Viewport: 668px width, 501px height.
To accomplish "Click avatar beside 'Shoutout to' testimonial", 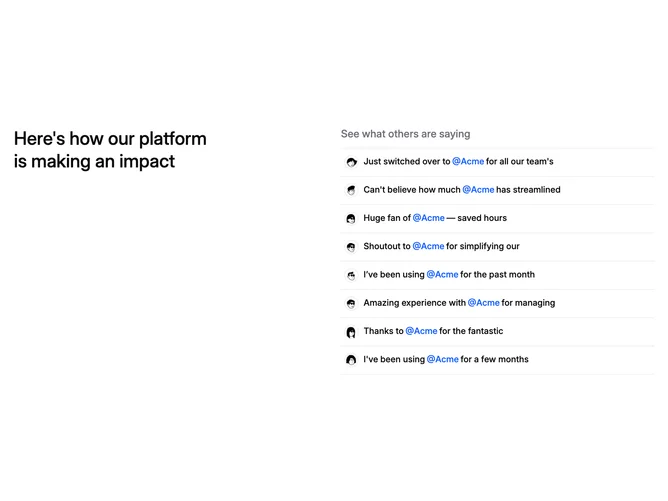I will 351,247.
